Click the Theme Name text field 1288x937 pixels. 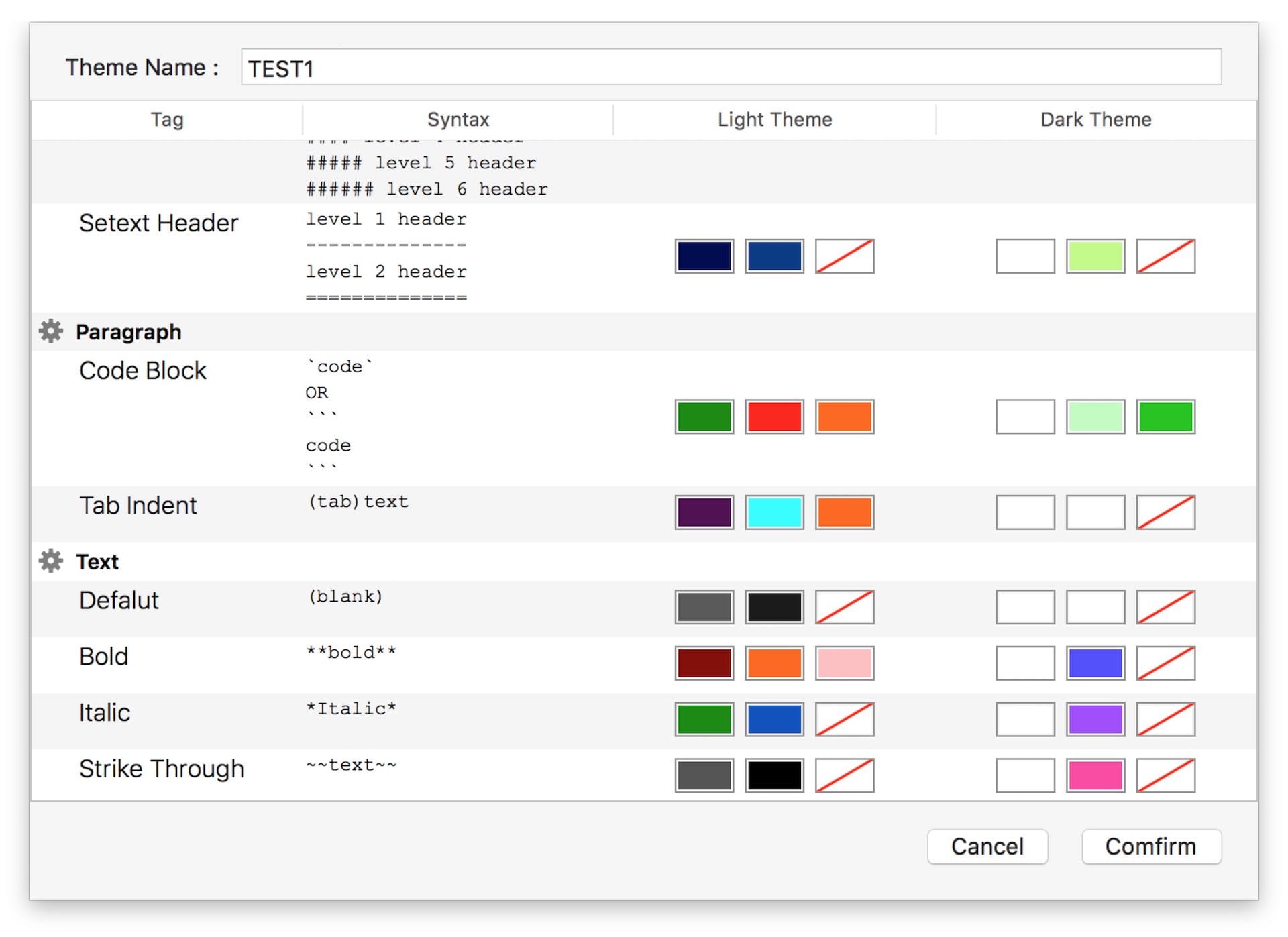tap(731, 68)
